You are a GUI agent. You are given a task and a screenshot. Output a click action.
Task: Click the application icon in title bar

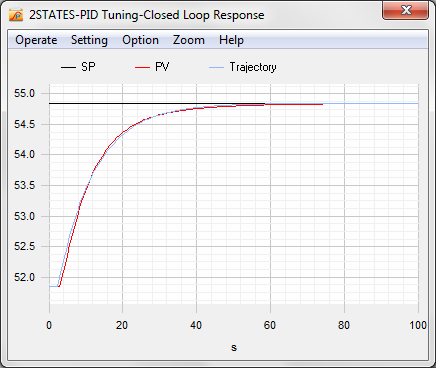click(x=16, y=15)
